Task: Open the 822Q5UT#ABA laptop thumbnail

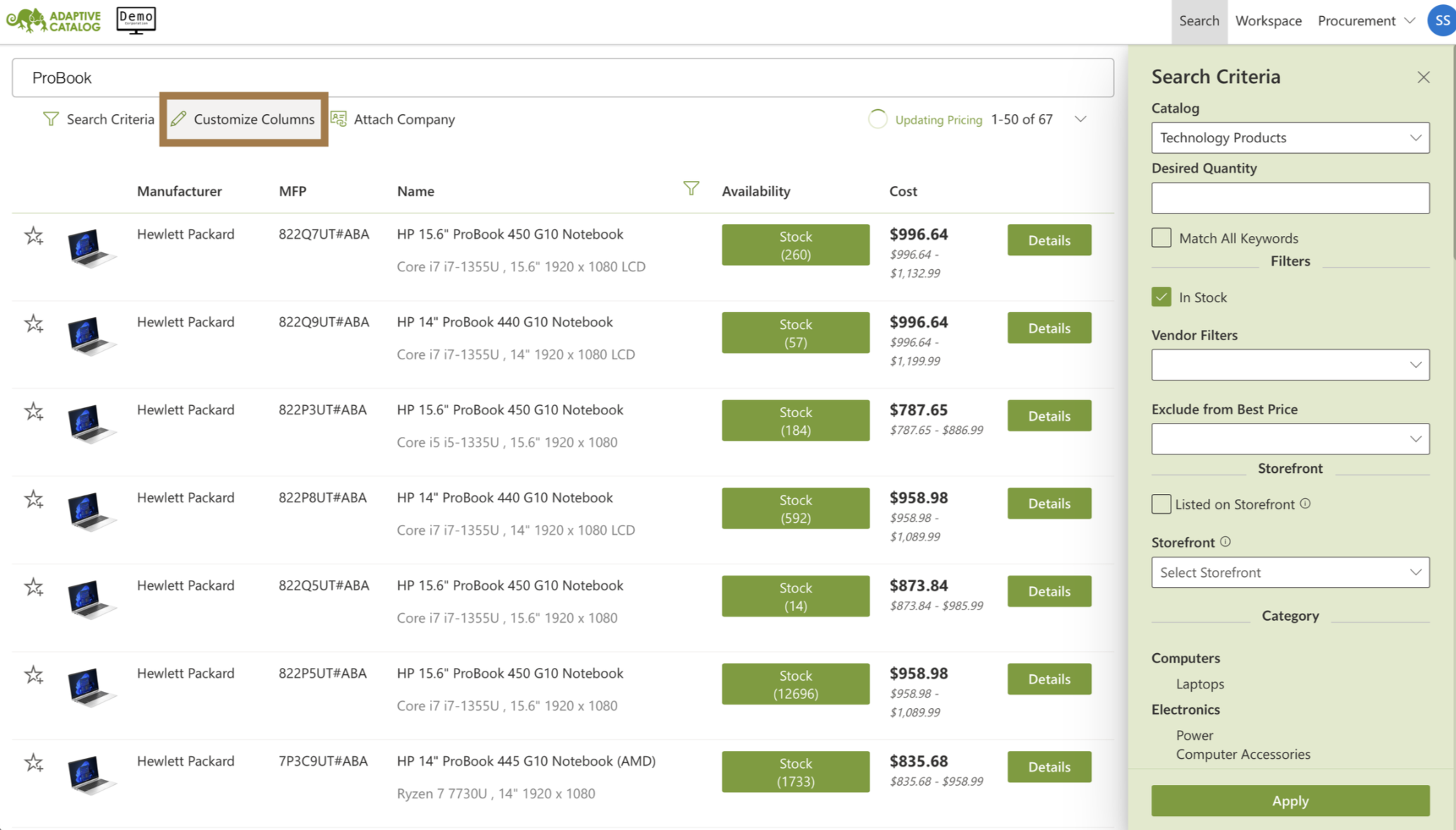Action: (92, 600)
